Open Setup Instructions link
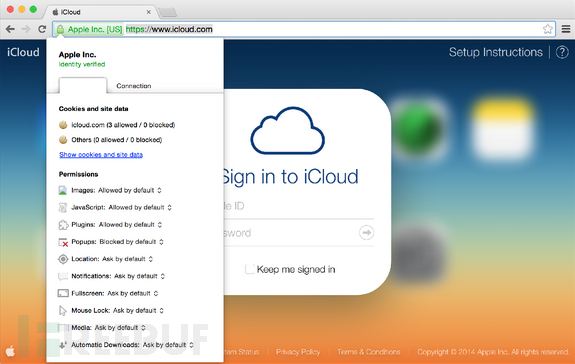 [495, 52]
